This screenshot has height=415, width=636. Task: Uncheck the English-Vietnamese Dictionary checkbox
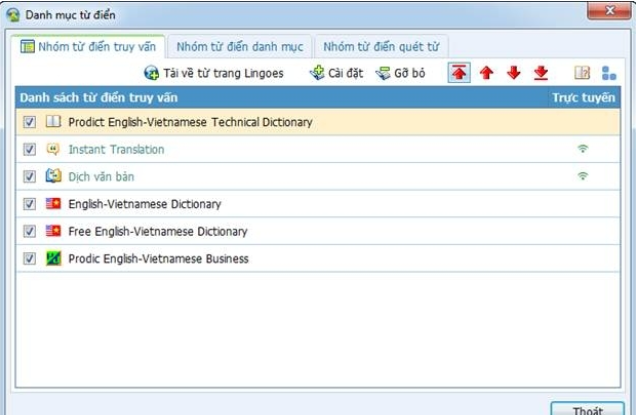[x=30, y=204]
